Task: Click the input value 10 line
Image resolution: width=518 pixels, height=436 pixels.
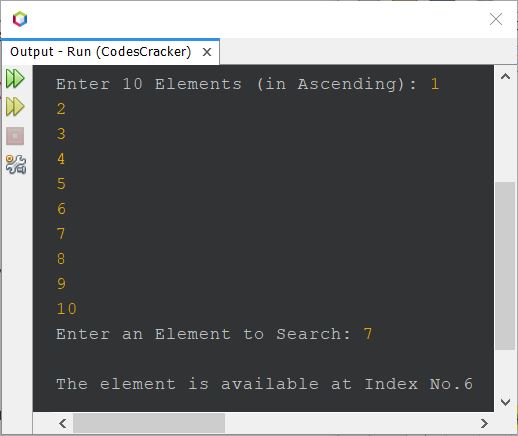Action: pos(67,309)
